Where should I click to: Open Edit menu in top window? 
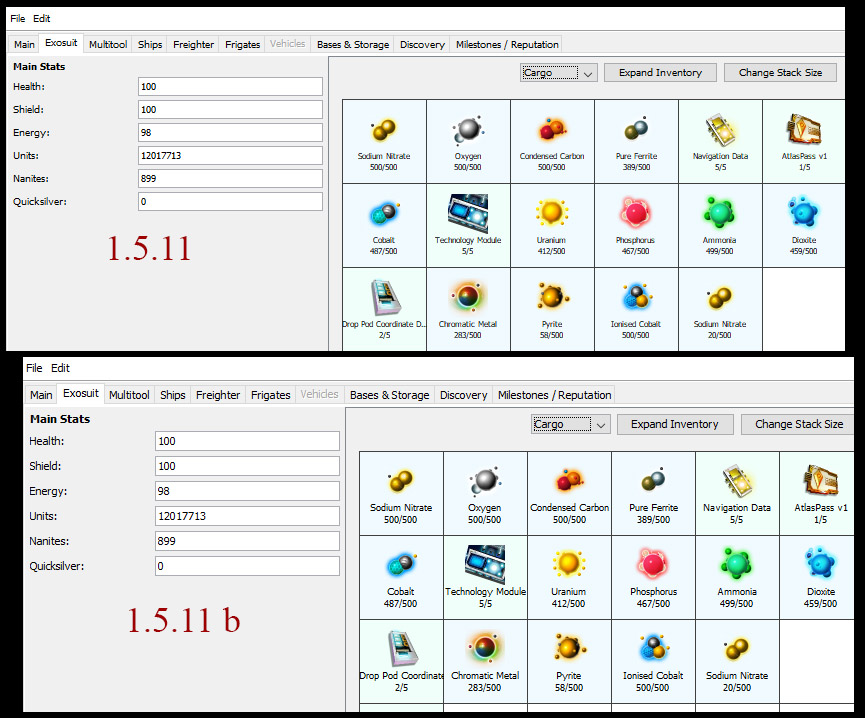pyautogui.click(x=41, y=18)
